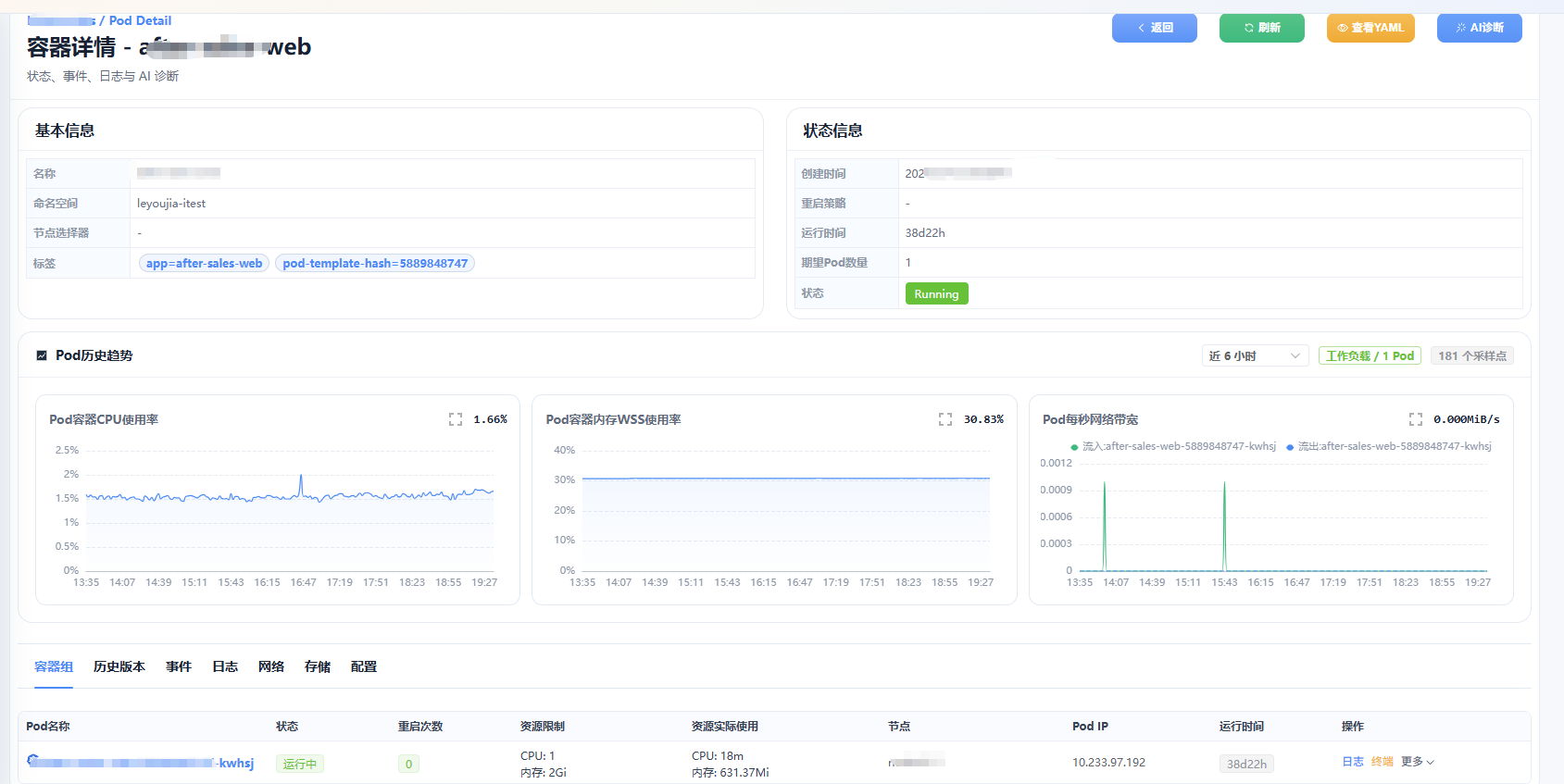Click the CPU usage value 1.66%
The height and width of the screenshot is (784, 1564).
(490, 419)
